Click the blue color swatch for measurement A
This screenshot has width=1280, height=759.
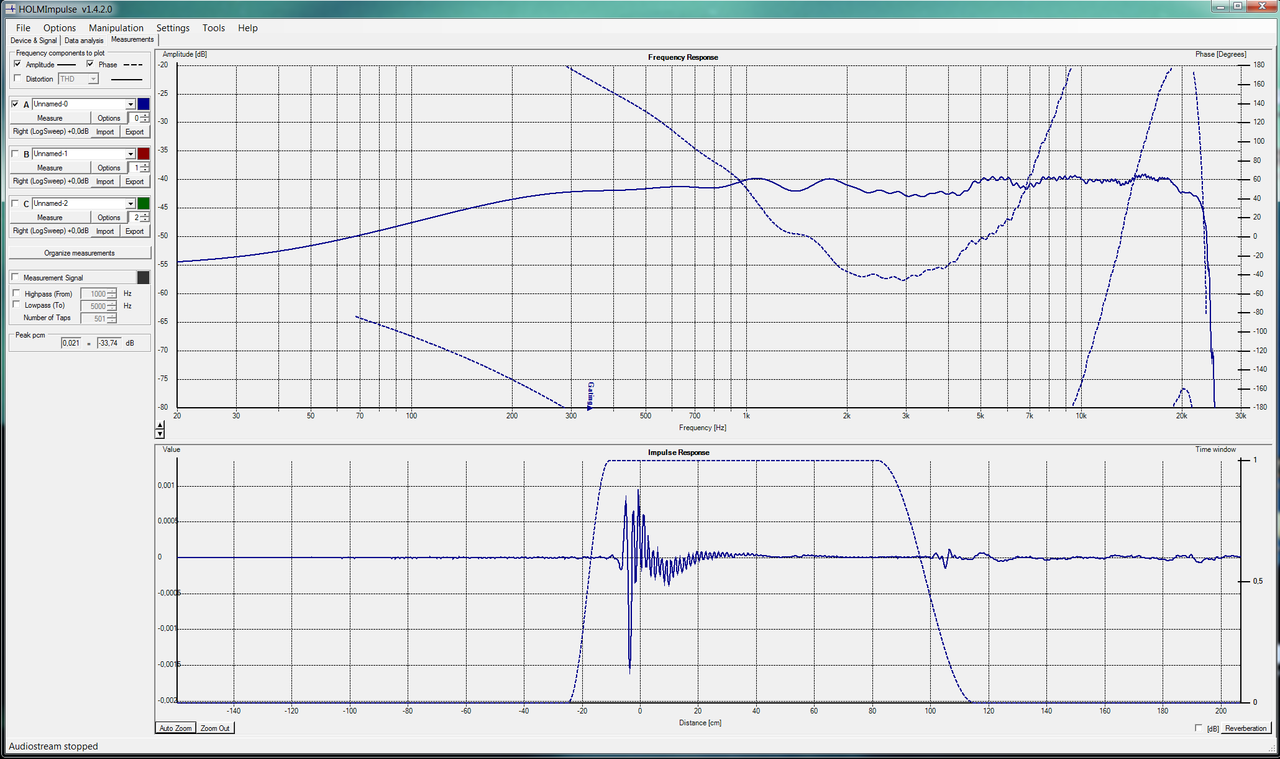(x=143, y=104)
